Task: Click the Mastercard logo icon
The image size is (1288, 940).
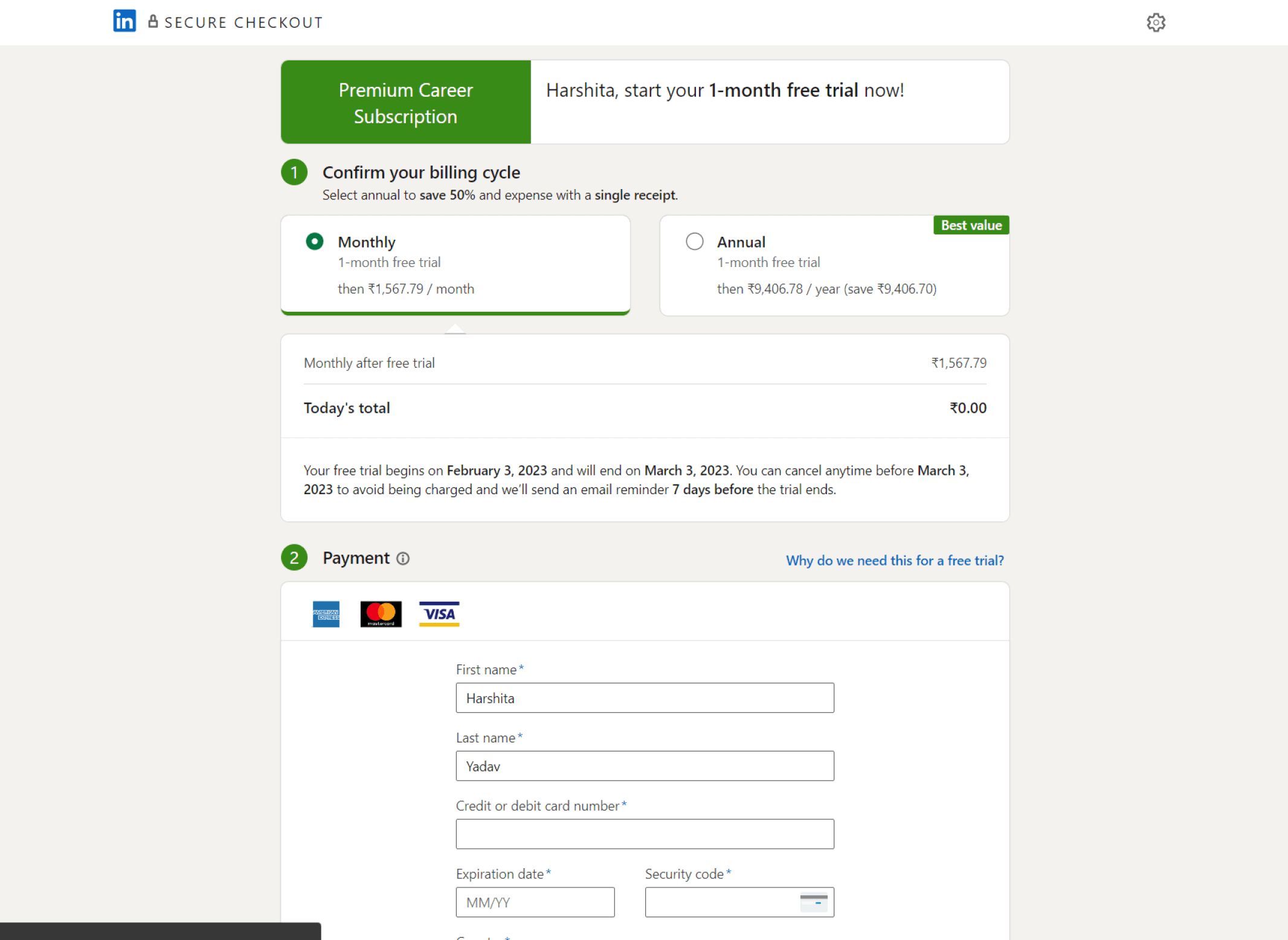Action: (381, 614)
